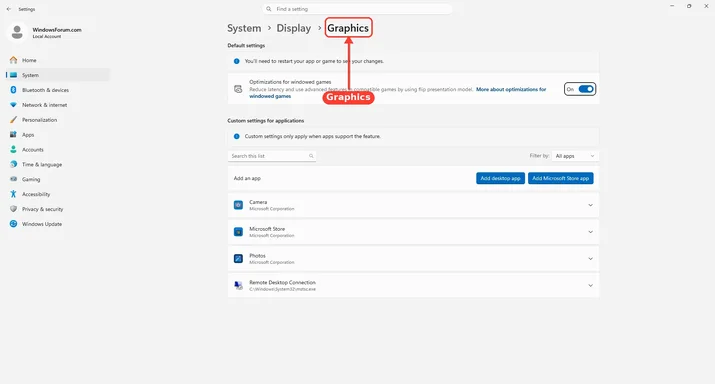This screenshot has width=715, height=384.
Task: Click the info icon beside restart notice
Action: pos(237,61)
